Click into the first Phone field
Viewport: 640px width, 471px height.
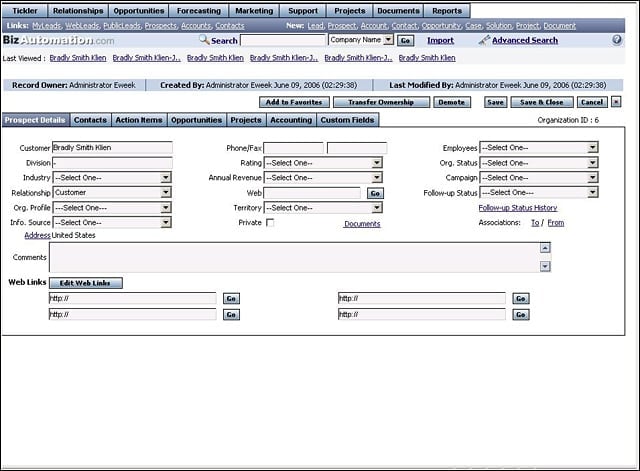tap(293, 148)
